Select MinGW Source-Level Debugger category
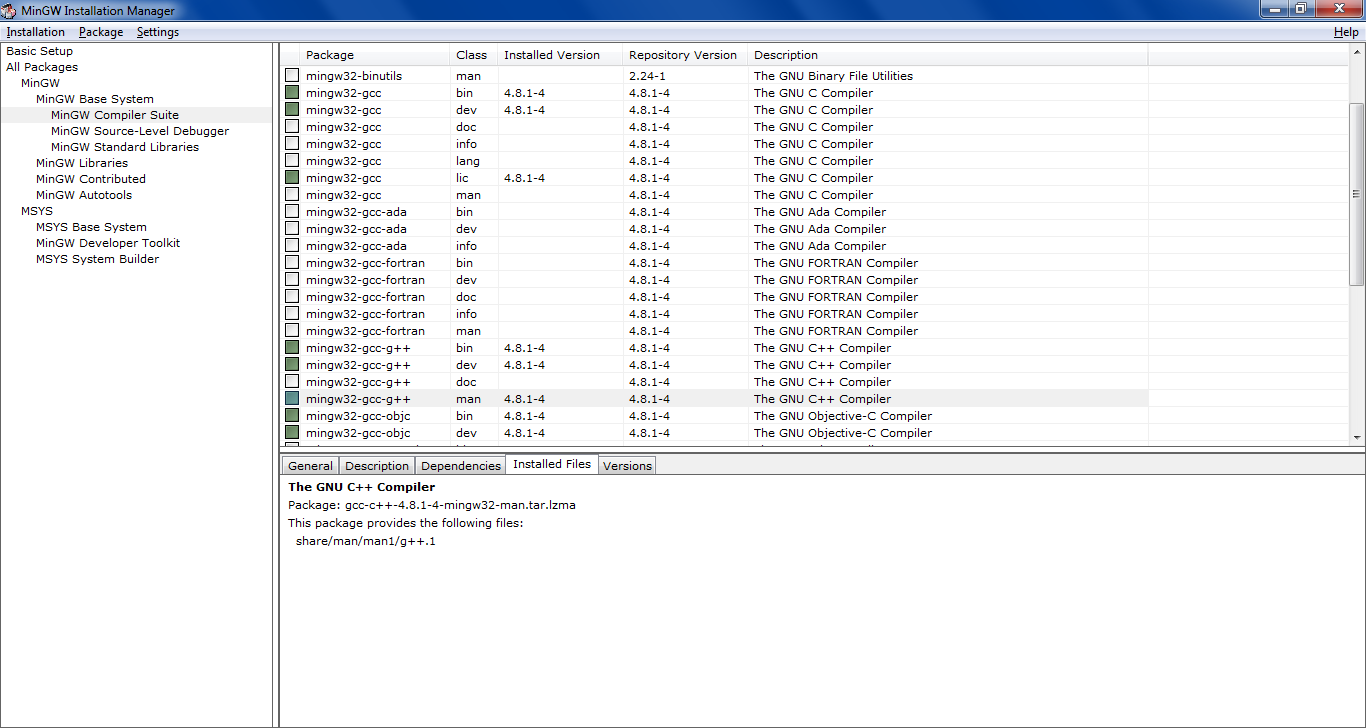Screen dimensions: 1366x728 [x=140, y=131]
